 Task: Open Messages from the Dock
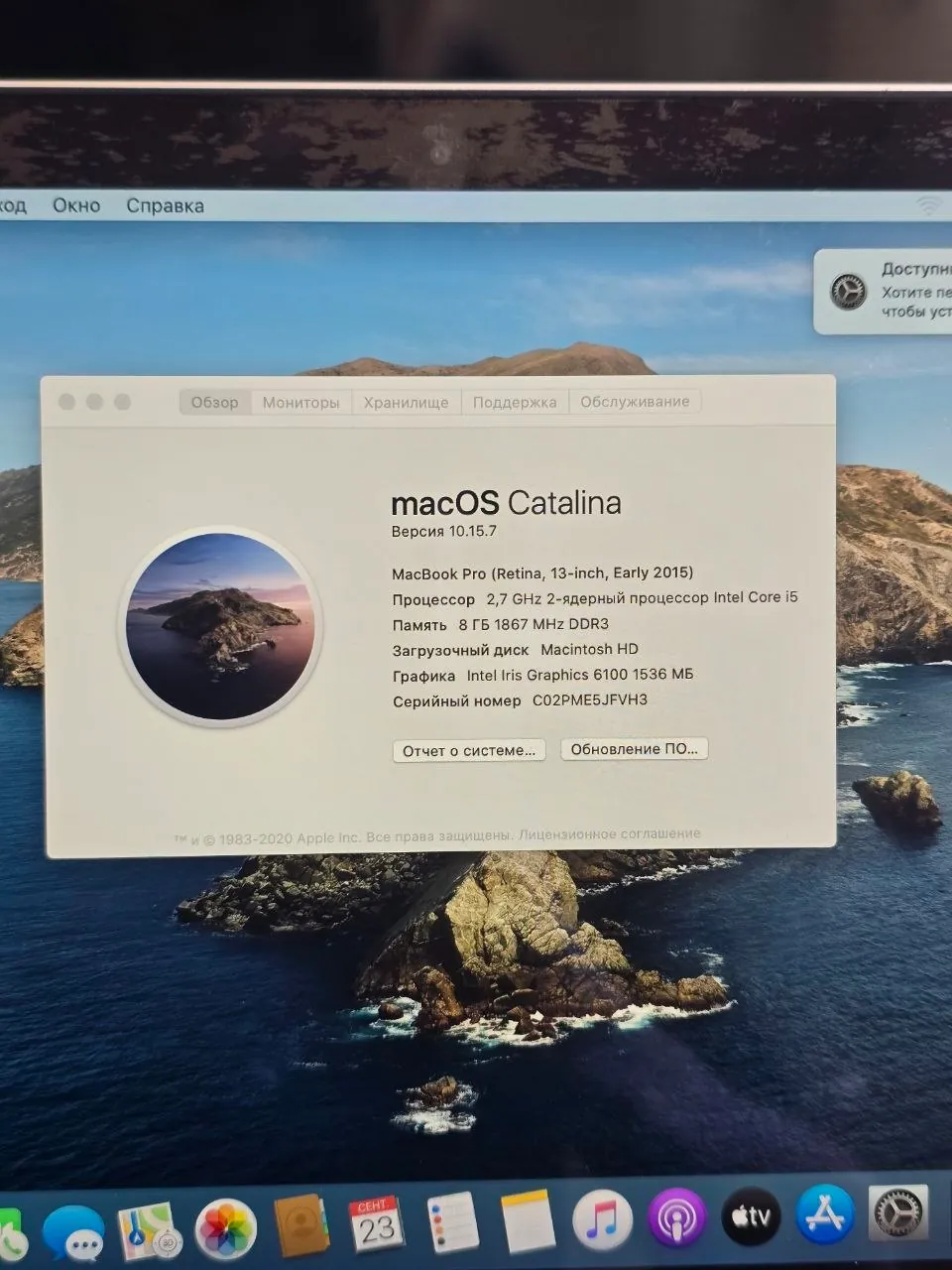tap(73, 1233)
